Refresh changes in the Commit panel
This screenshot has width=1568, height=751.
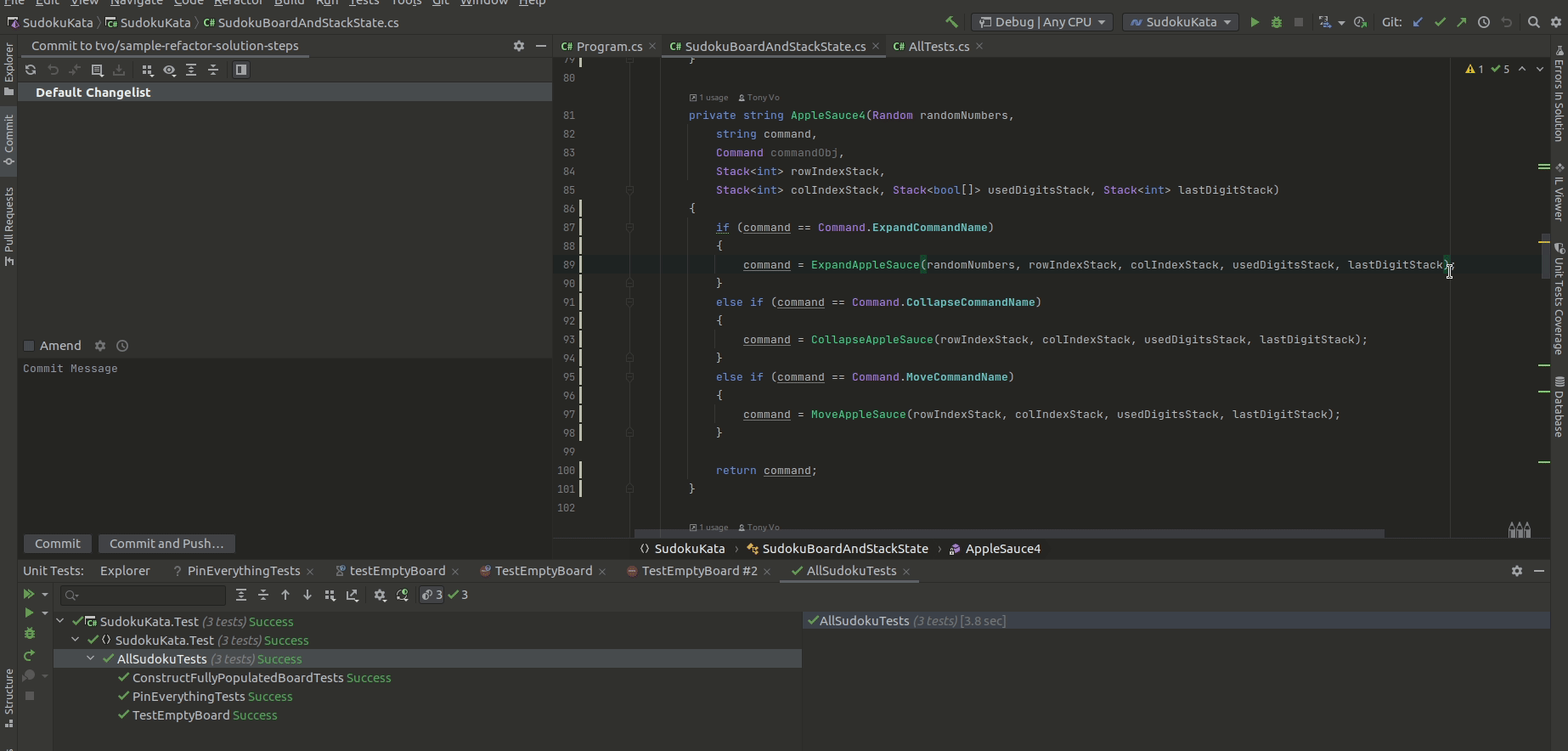(x=31, y=70)
